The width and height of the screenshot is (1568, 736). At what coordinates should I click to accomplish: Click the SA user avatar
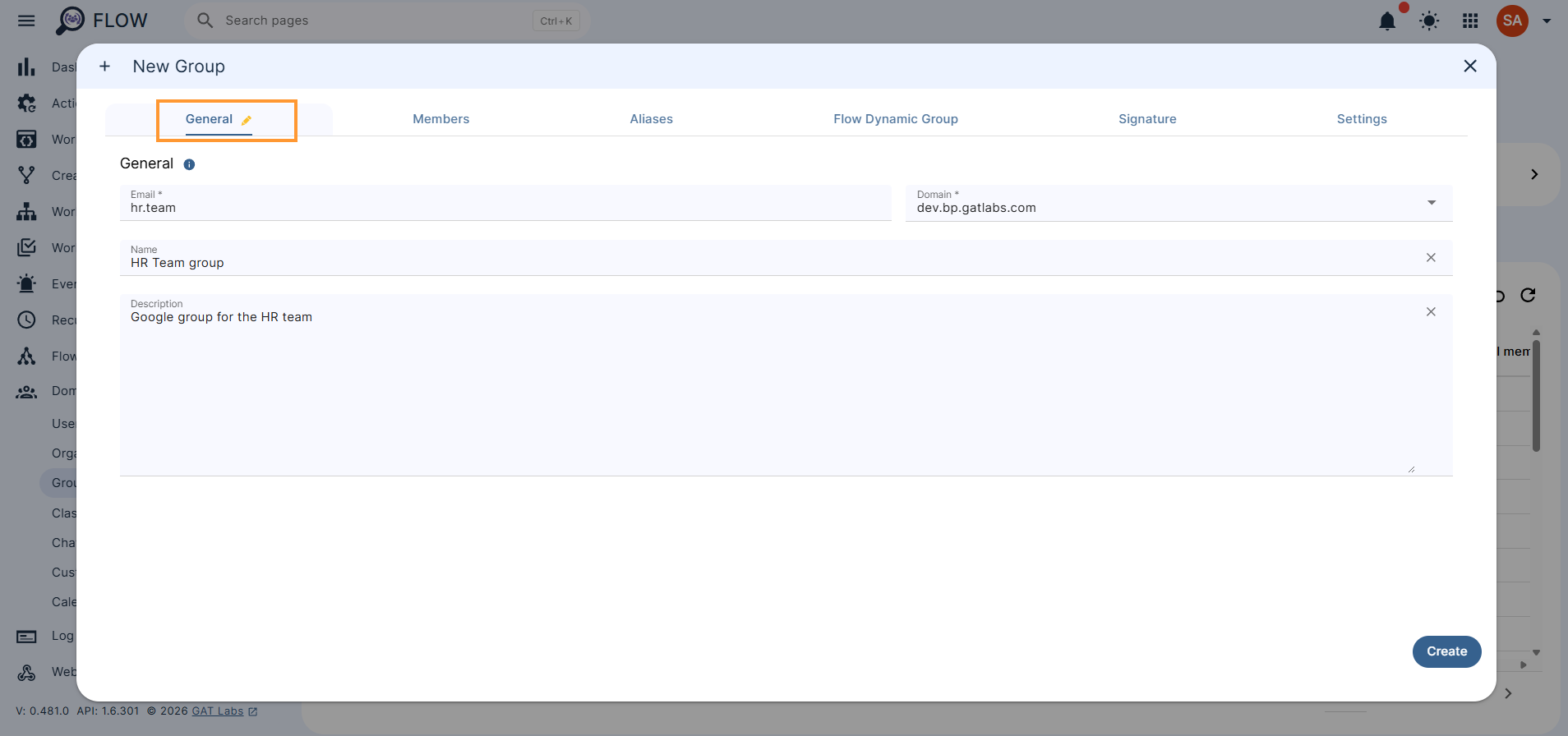click(x=1512, y=21)
